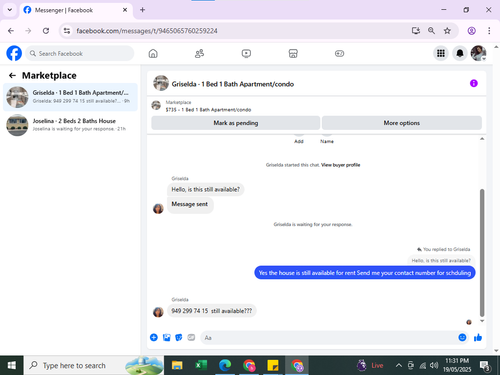Select the Messenger | Facebook tab
500x375 pixels.
point(75,10)
